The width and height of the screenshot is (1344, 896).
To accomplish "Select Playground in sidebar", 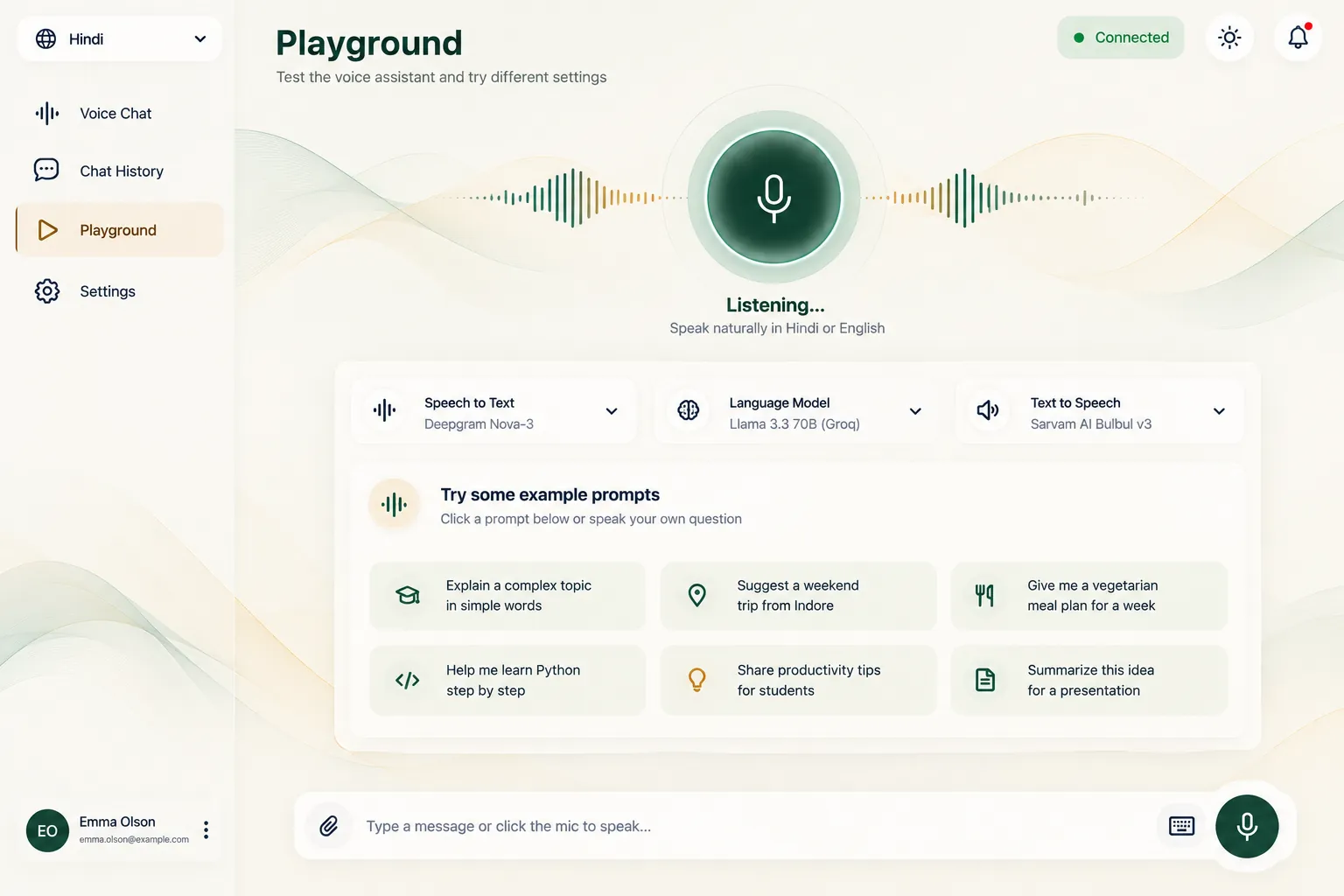I will (x=119, y=230).
